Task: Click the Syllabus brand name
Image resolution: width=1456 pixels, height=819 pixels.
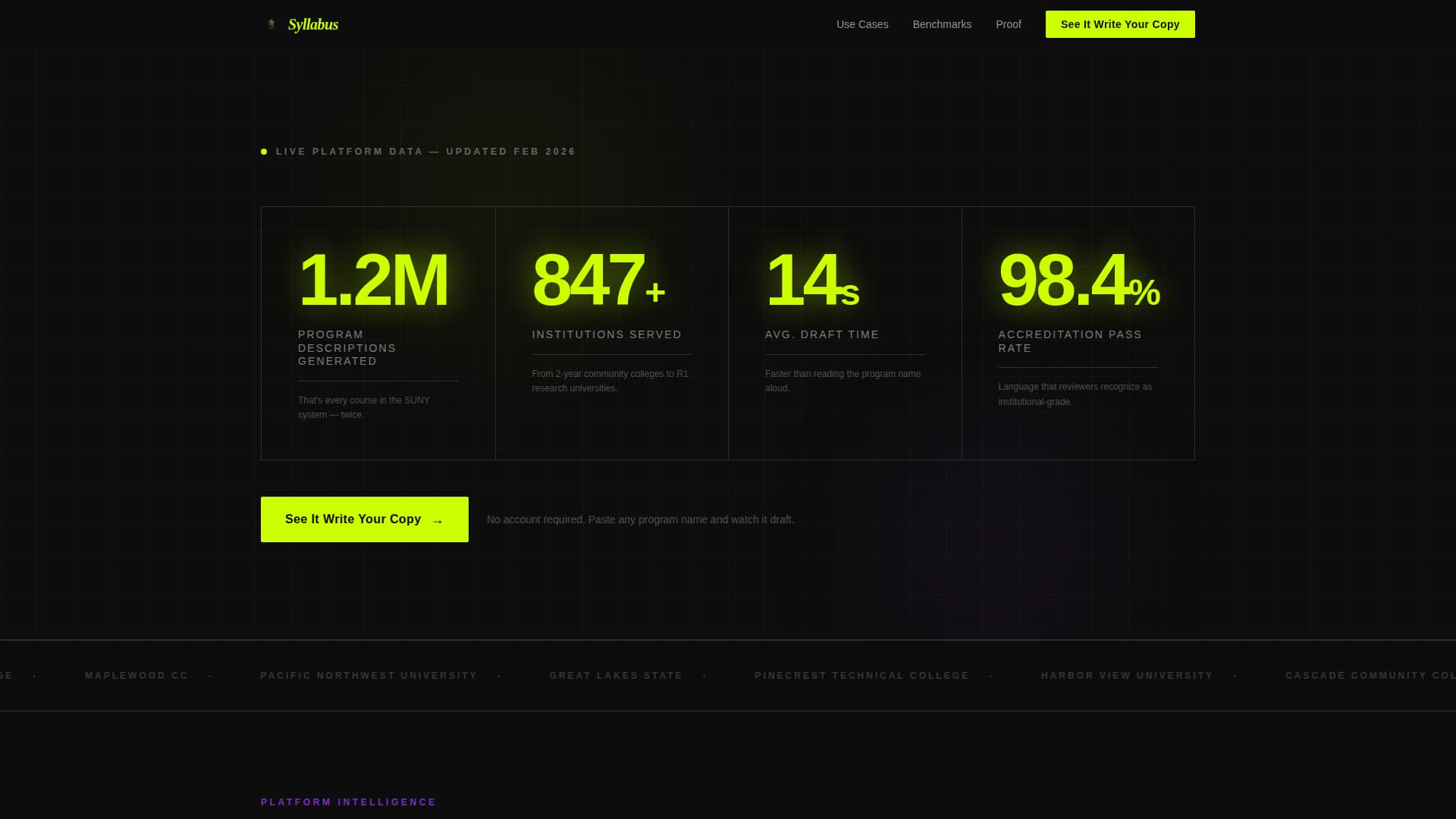Action: 313,24
